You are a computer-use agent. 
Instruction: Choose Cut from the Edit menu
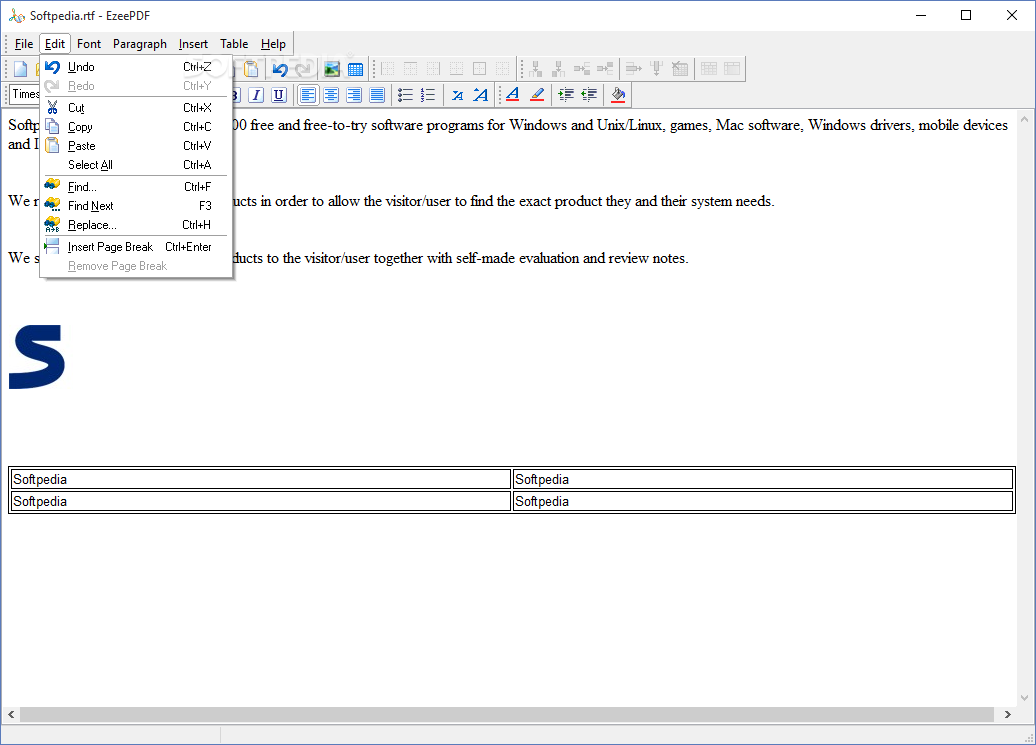pos(136,108)
